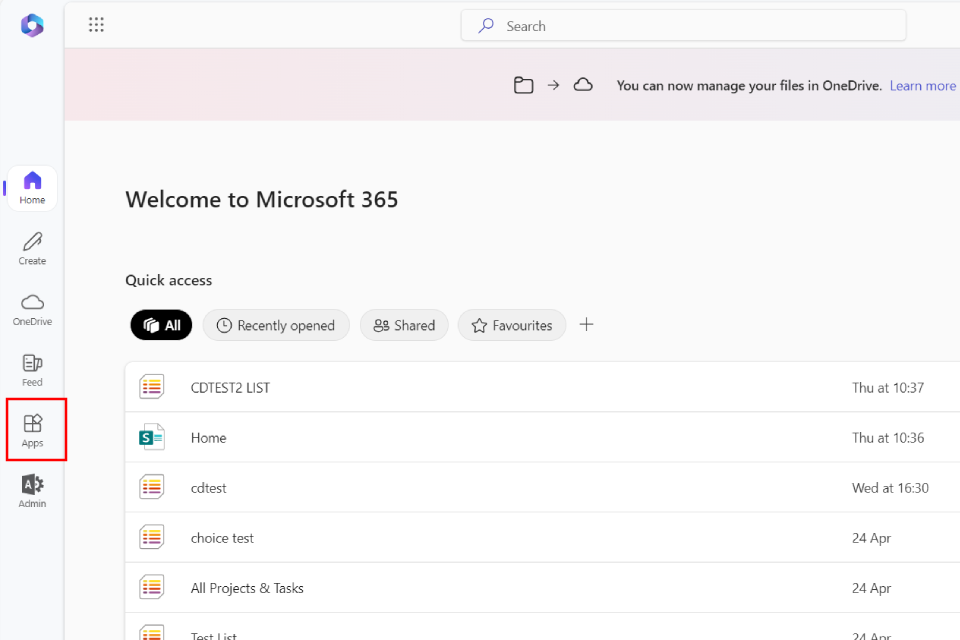The image size is (960, 640).
Task: Filter by Favourites
Action: 512,325
